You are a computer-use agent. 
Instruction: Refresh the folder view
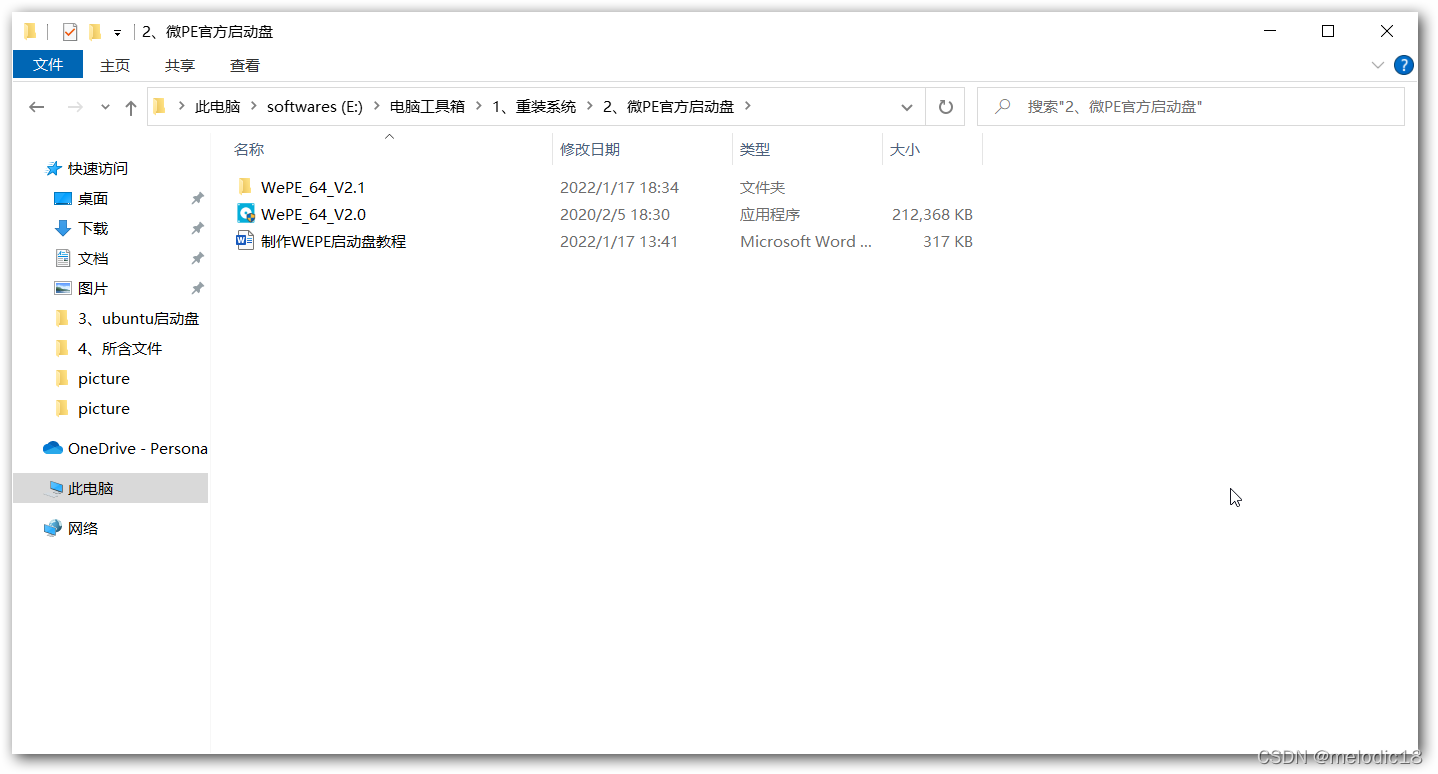point(945,107)
